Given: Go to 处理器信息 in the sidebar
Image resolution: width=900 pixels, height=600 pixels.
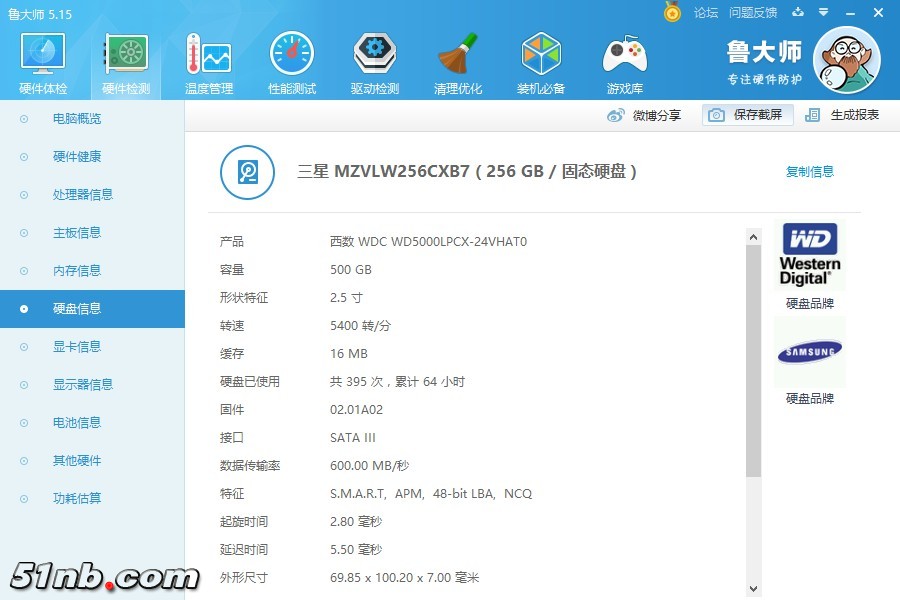Looking at the screenshot, I should tap(82, 195).
